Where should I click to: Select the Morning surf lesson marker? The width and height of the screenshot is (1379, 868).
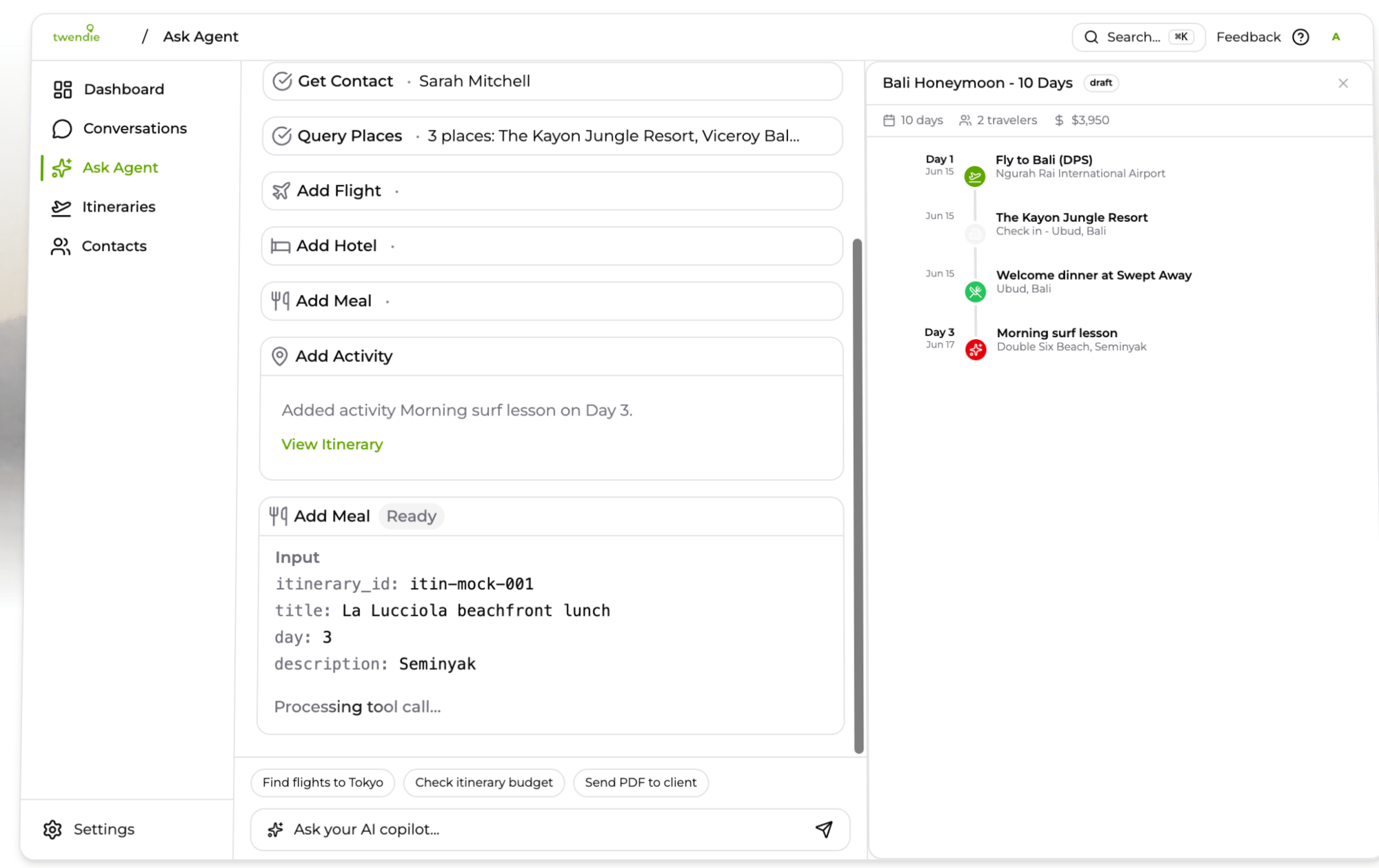tap(976, 350)
